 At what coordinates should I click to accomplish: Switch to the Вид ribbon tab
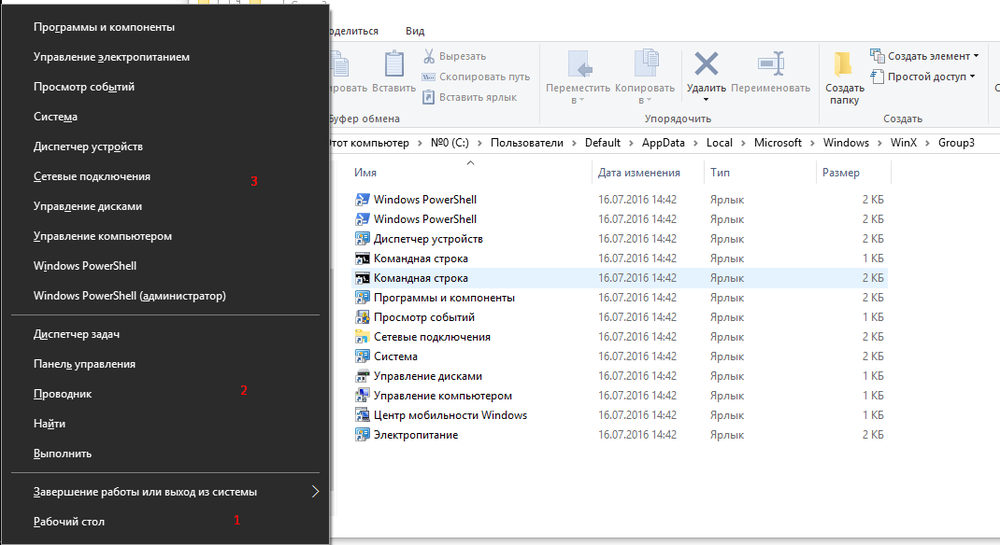click(x=415, y=31)
